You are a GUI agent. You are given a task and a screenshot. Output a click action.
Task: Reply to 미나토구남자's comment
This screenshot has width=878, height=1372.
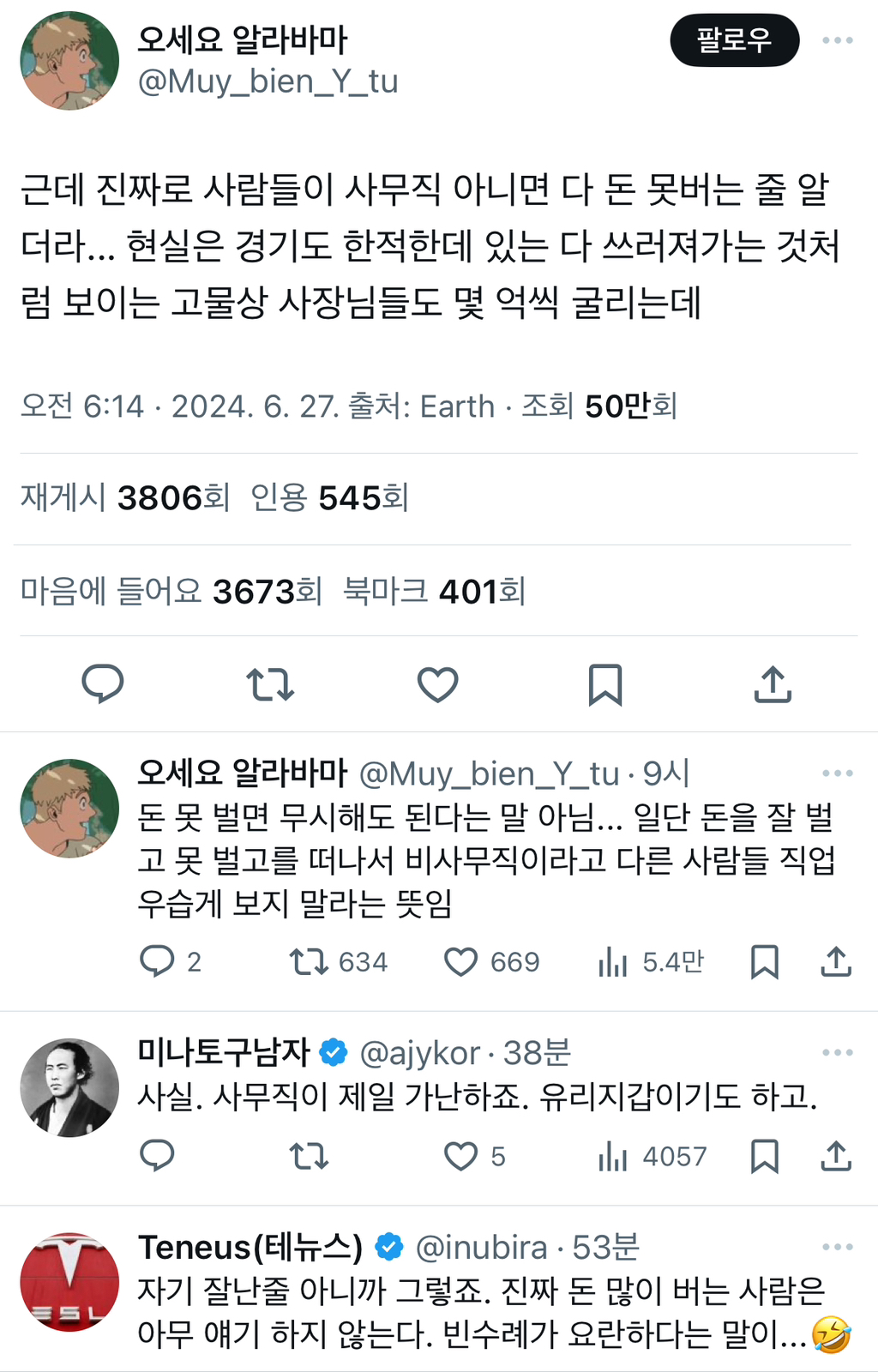(157, 1156)
